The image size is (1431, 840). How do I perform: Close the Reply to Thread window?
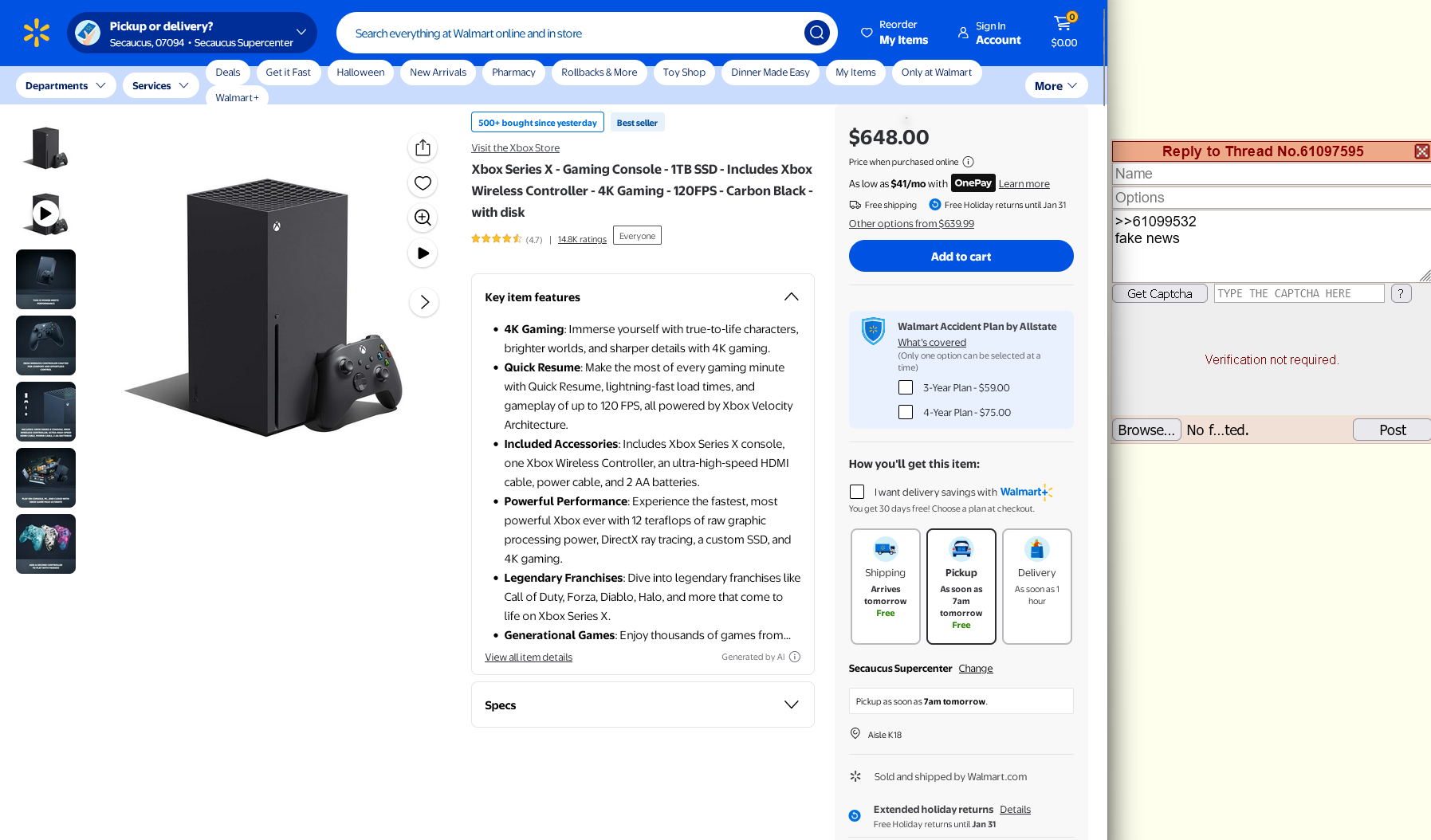tap(1421, 151)
